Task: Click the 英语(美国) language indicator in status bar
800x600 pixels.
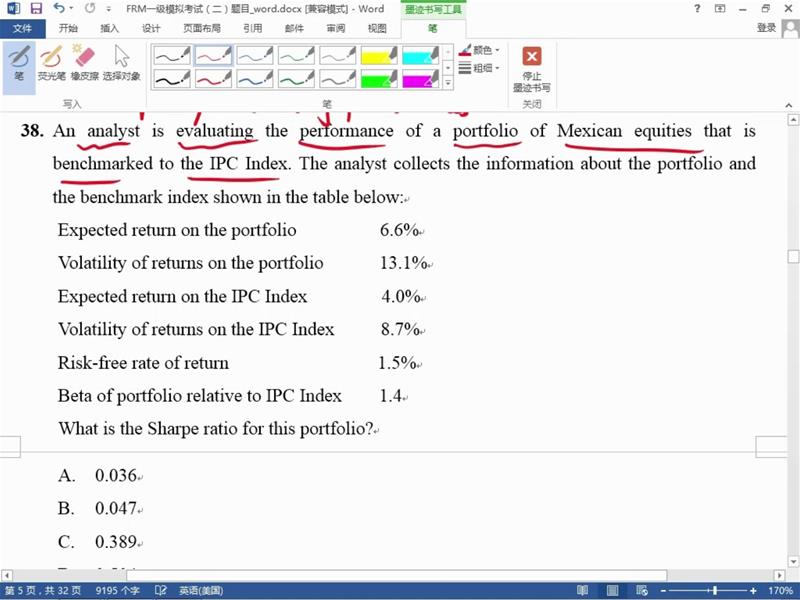Action: [204, 591]
